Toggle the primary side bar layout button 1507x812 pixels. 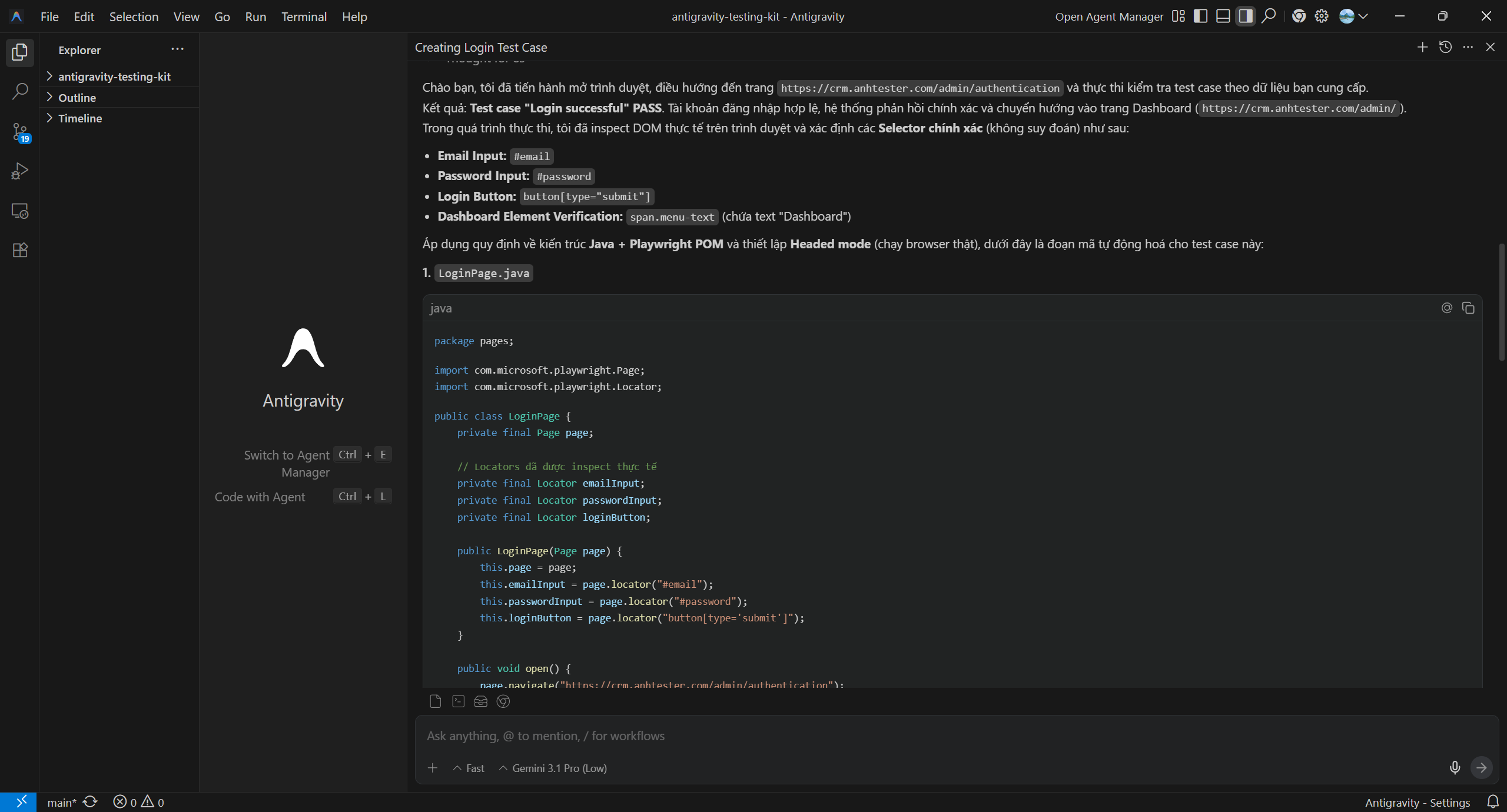(1200, 16)
